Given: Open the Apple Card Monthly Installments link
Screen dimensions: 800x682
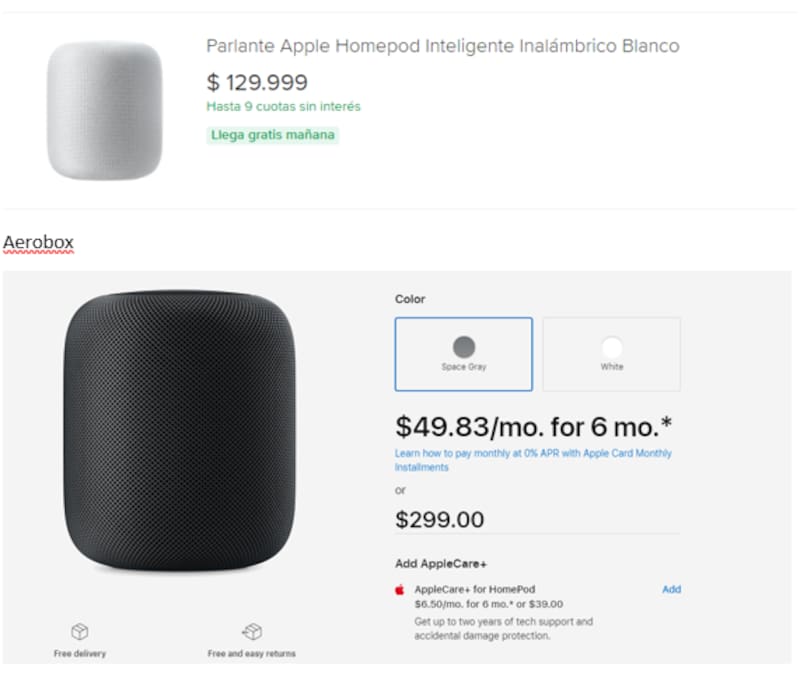Looking at the screenshot, I should point(533,460).
